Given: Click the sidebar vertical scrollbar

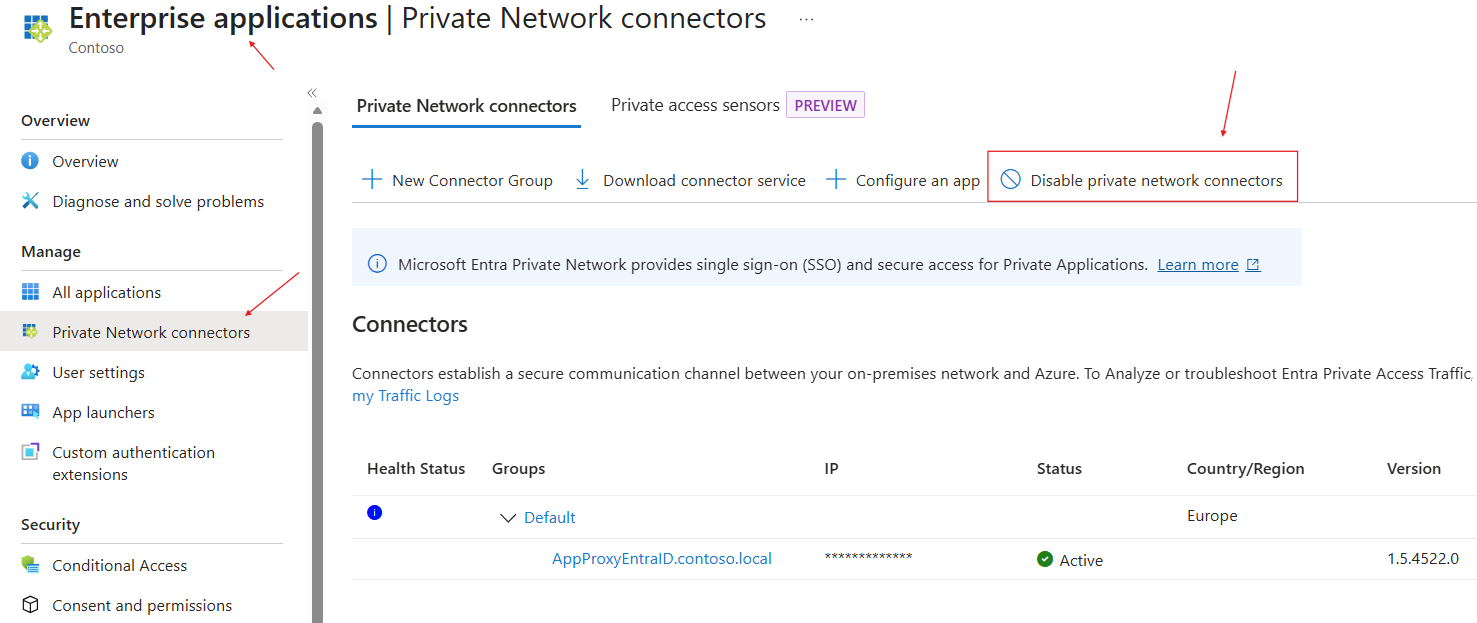Looking at the screenshot, I should [317, 370].
